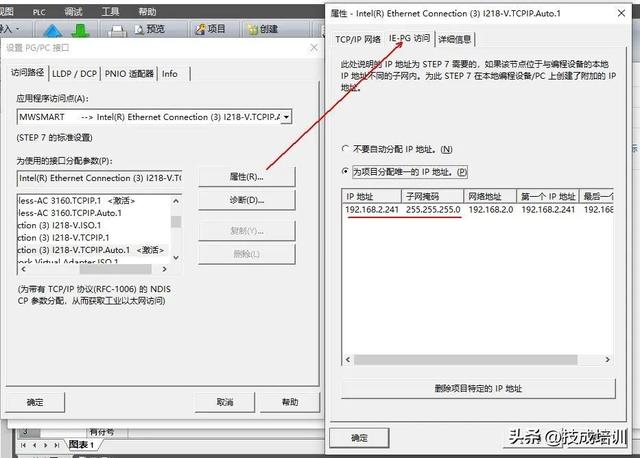Click the interface list's horizontal scrollbar thumb
This screenshot has width=640, height=458.
pos(116,269)
